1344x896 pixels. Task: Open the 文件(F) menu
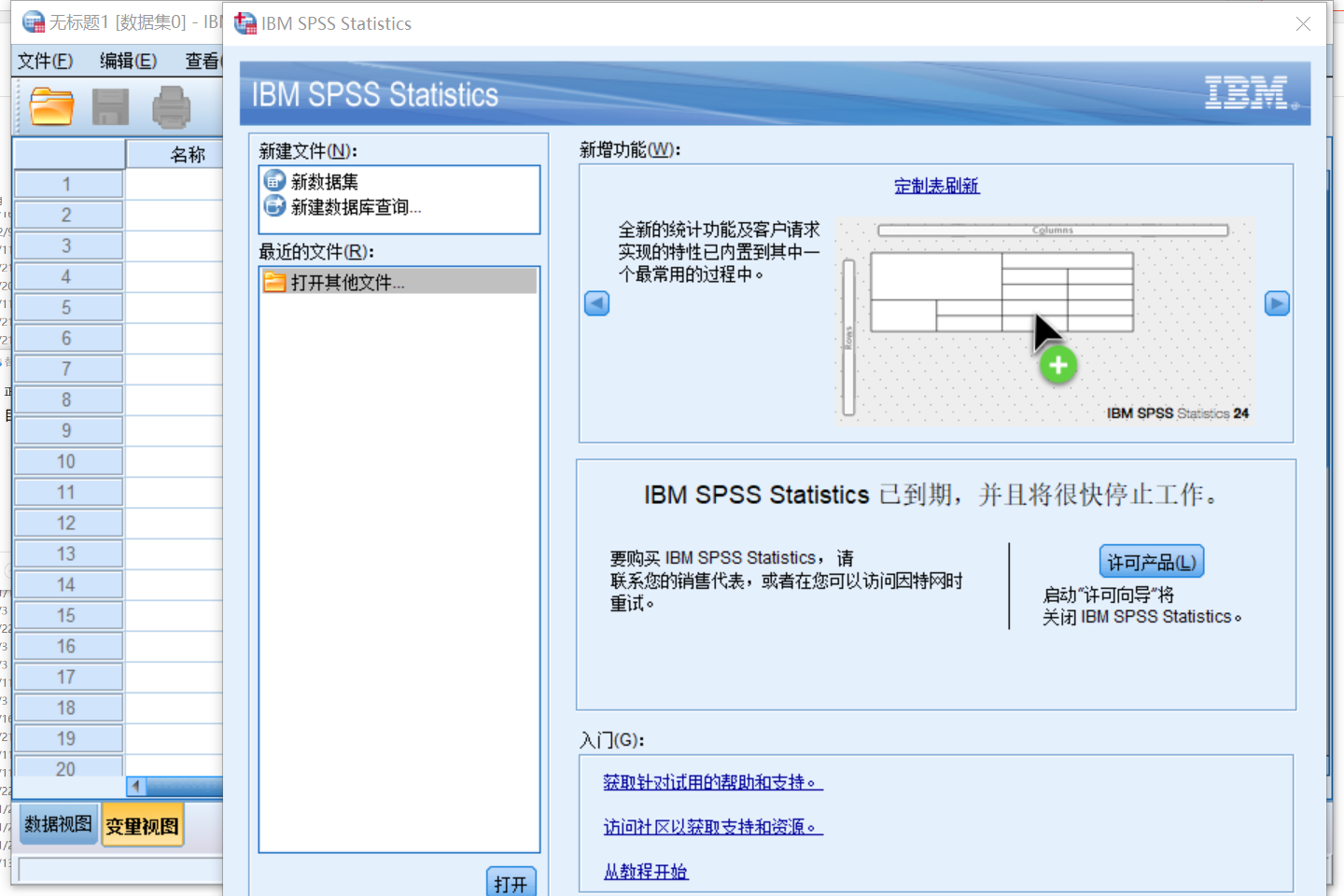pyautogui.click(x=45, y=61)
